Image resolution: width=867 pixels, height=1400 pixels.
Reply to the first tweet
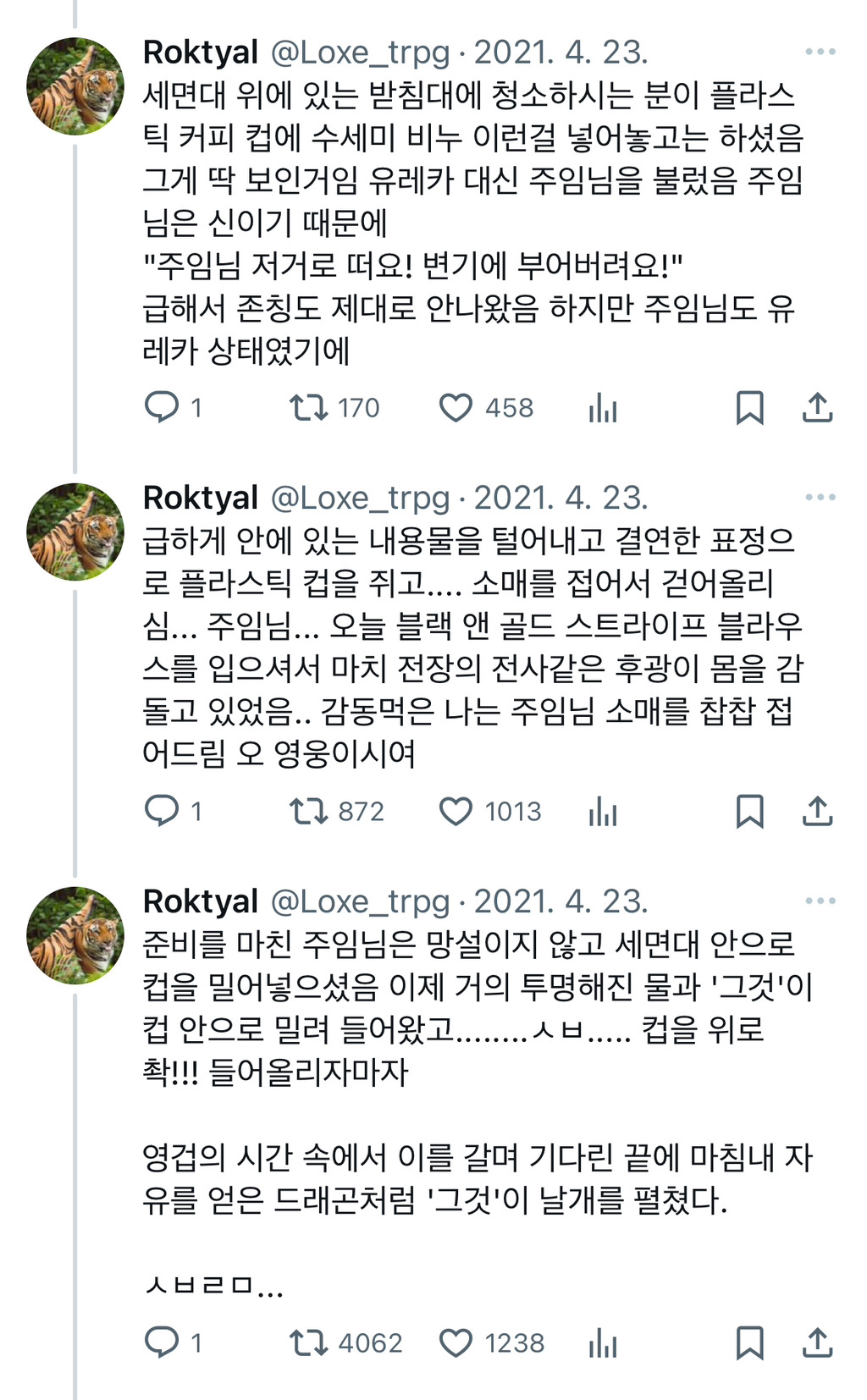click(x=161, y=407)
